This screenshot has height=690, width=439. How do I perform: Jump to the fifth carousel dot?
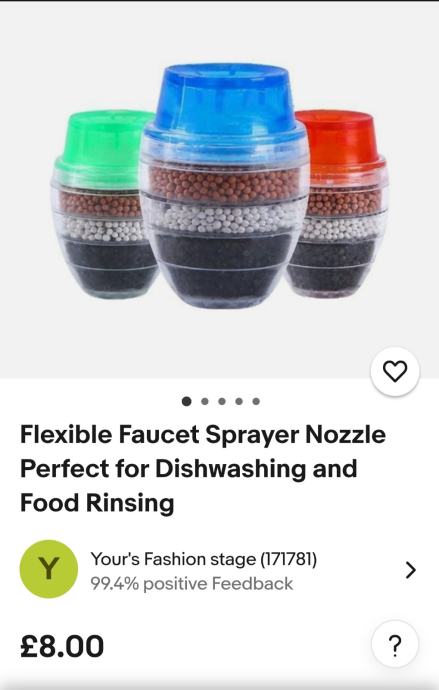click(256, 401)
